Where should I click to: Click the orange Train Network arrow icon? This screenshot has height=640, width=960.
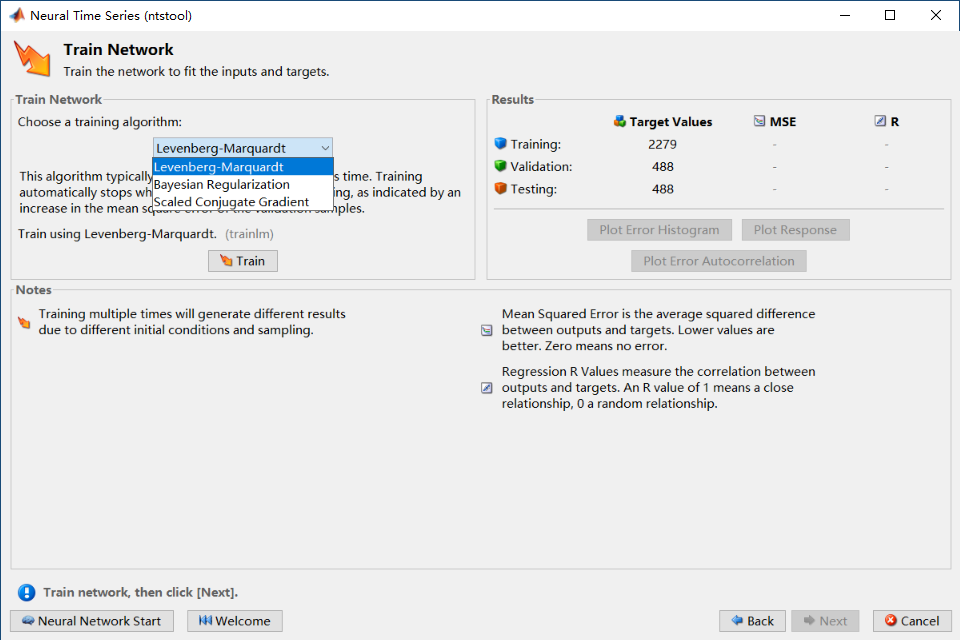coord(31,58)
